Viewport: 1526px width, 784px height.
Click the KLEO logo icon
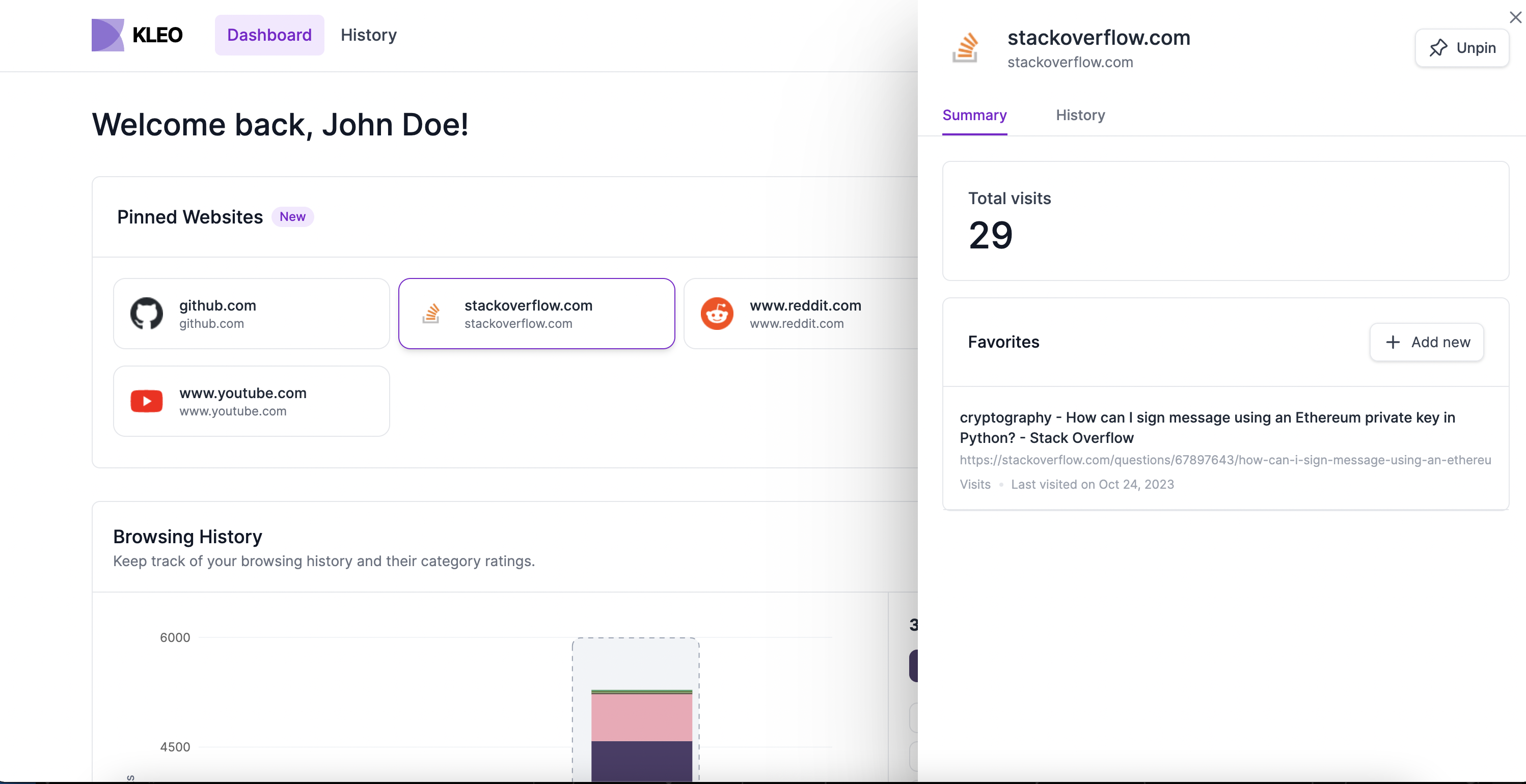click(107, 35)
